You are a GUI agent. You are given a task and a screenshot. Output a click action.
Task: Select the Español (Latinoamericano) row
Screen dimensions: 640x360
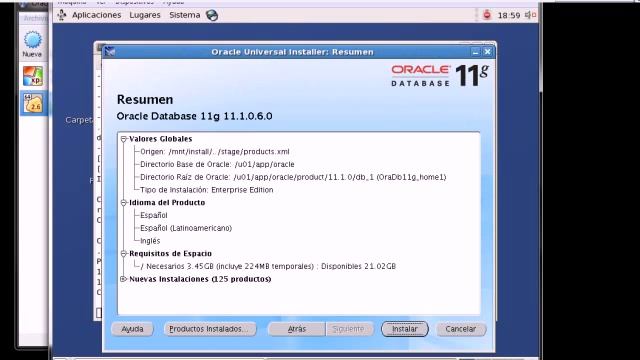tap(186, 228)
